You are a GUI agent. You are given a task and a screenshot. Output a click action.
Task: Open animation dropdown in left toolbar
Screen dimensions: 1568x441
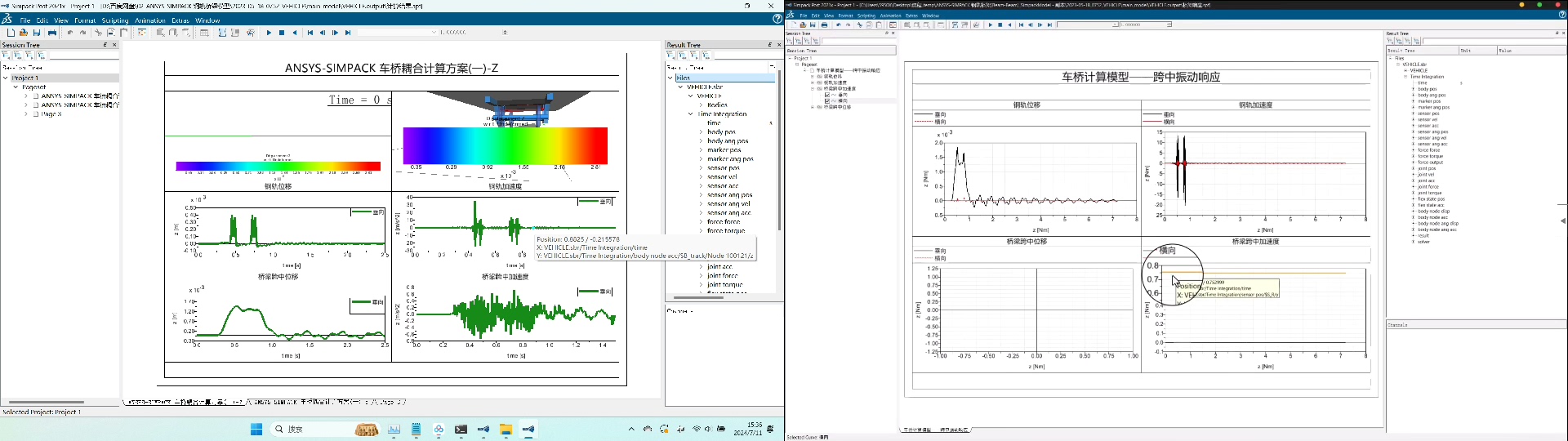click(434, 33)
